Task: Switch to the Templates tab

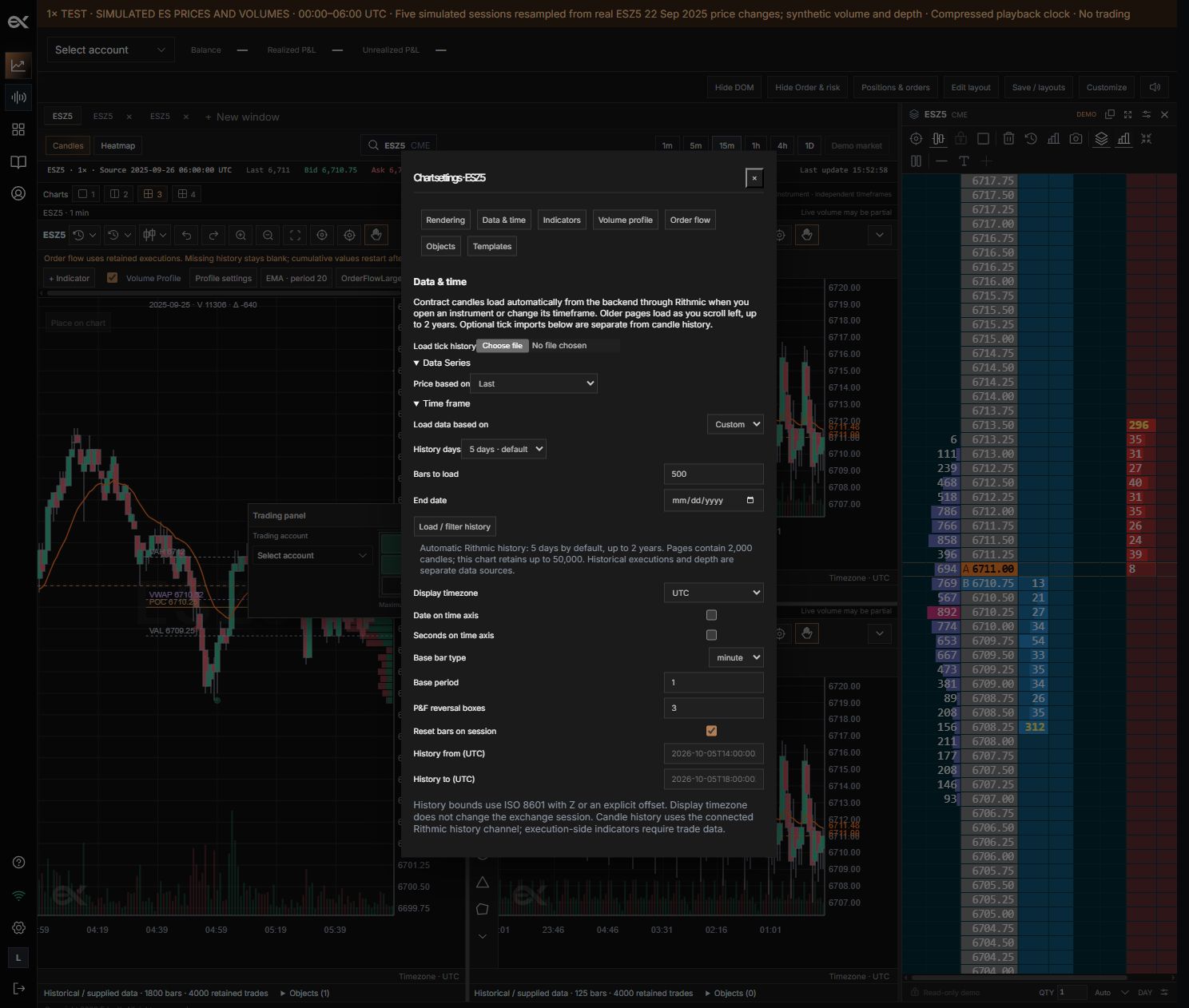Action: 492,246
